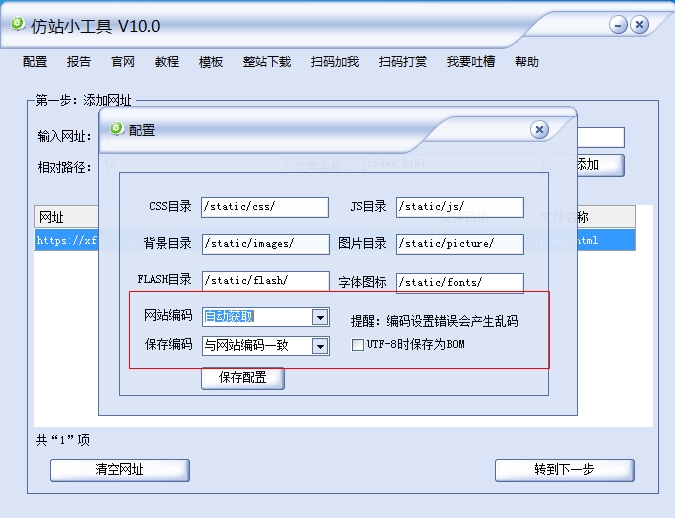Enable UTF-8时保存为BOM checkbox

pos(357,345)
